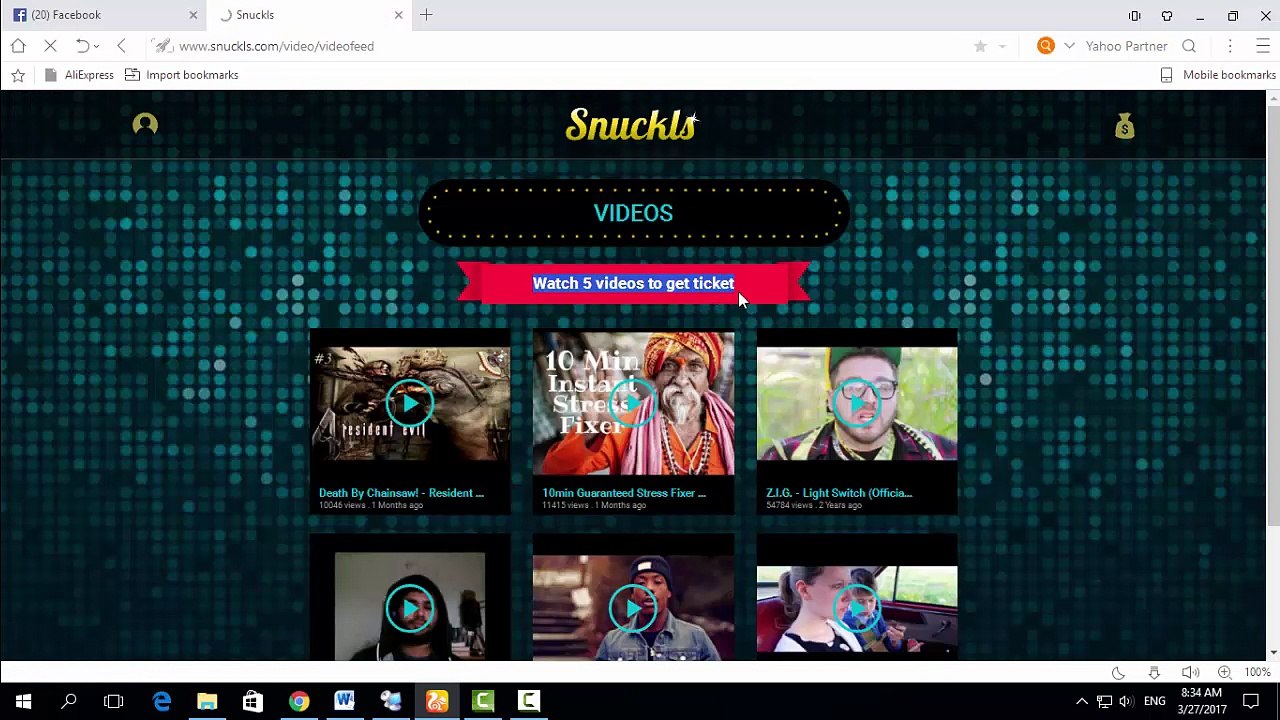The image size is (1280, 720).
Task: Open the three-dot vertical menu
Action: click(x=1230, y=46)
